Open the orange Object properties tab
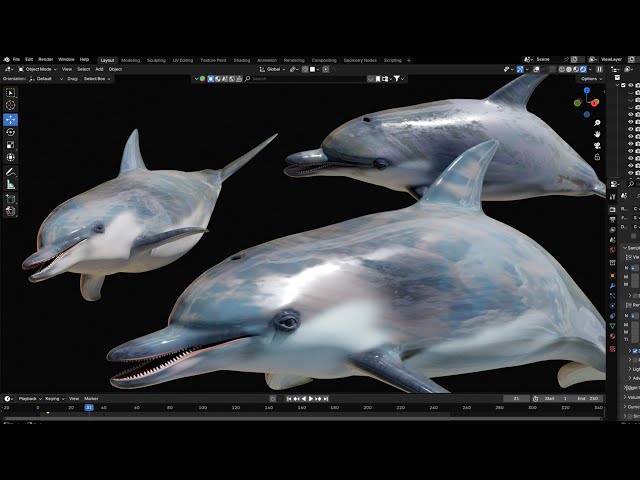 pyautogui.click(x=612, y=276)
